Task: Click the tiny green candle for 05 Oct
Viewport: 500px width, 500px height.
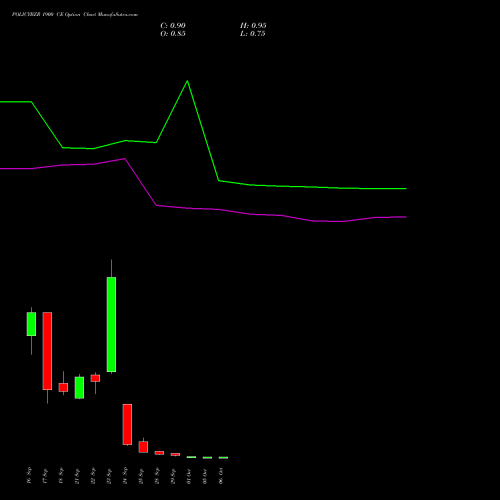Action: click(207, 458)
